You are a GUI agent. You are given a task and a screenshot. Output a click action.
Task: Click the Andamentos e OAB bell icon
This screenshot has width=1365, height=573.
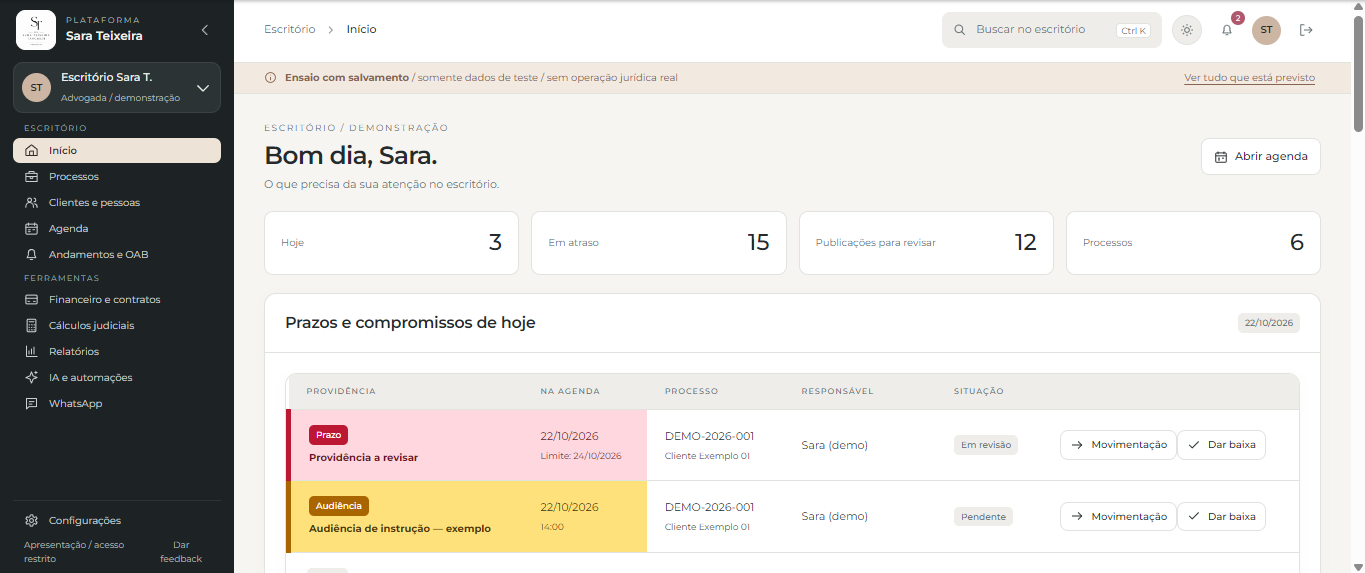point(32,255)
